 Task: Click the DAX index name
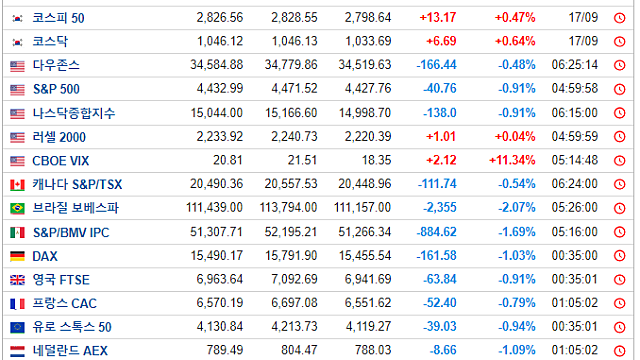pyautogui.click(x=45, y=256)
